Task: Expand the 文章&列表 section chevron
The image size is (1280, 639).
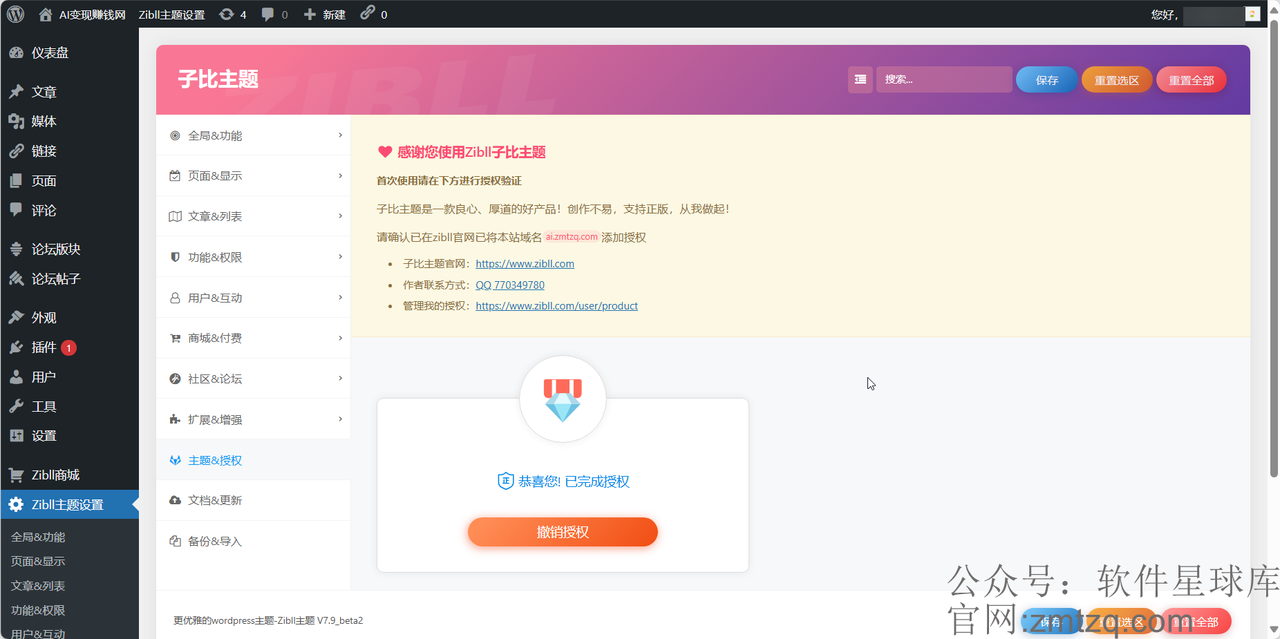Action: 340,216
